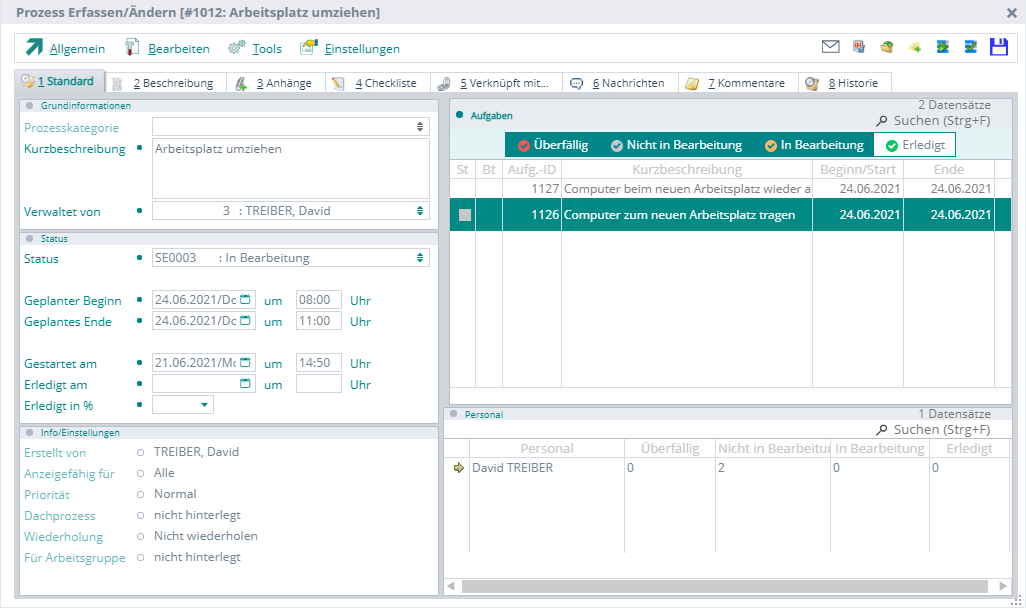Click the blue floppy disk save icon
This screenshot has width=1026, height=608.
(998, 47)
